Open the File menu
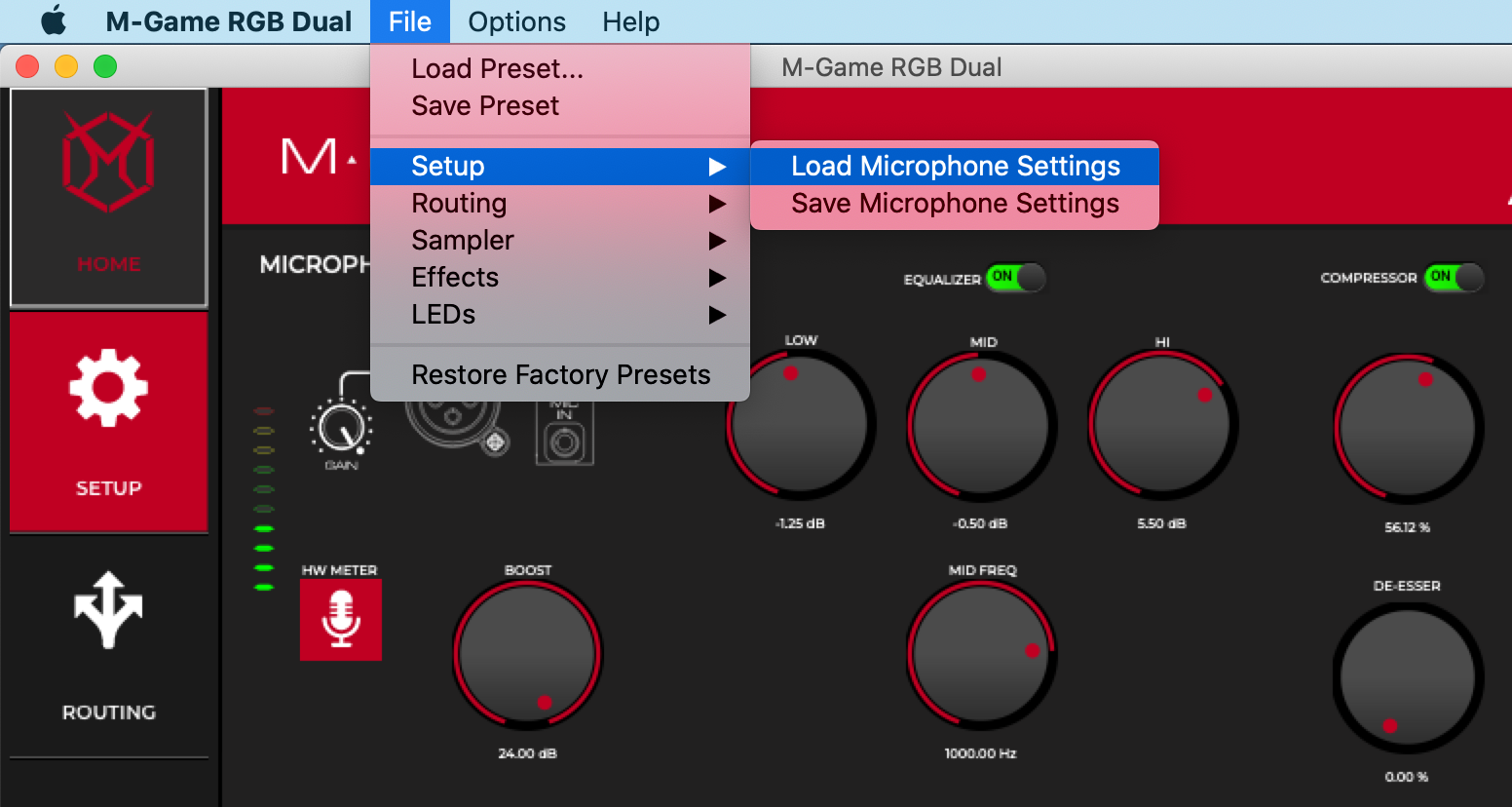Viewport: 1512px width, 807px height. pos(410,21)
